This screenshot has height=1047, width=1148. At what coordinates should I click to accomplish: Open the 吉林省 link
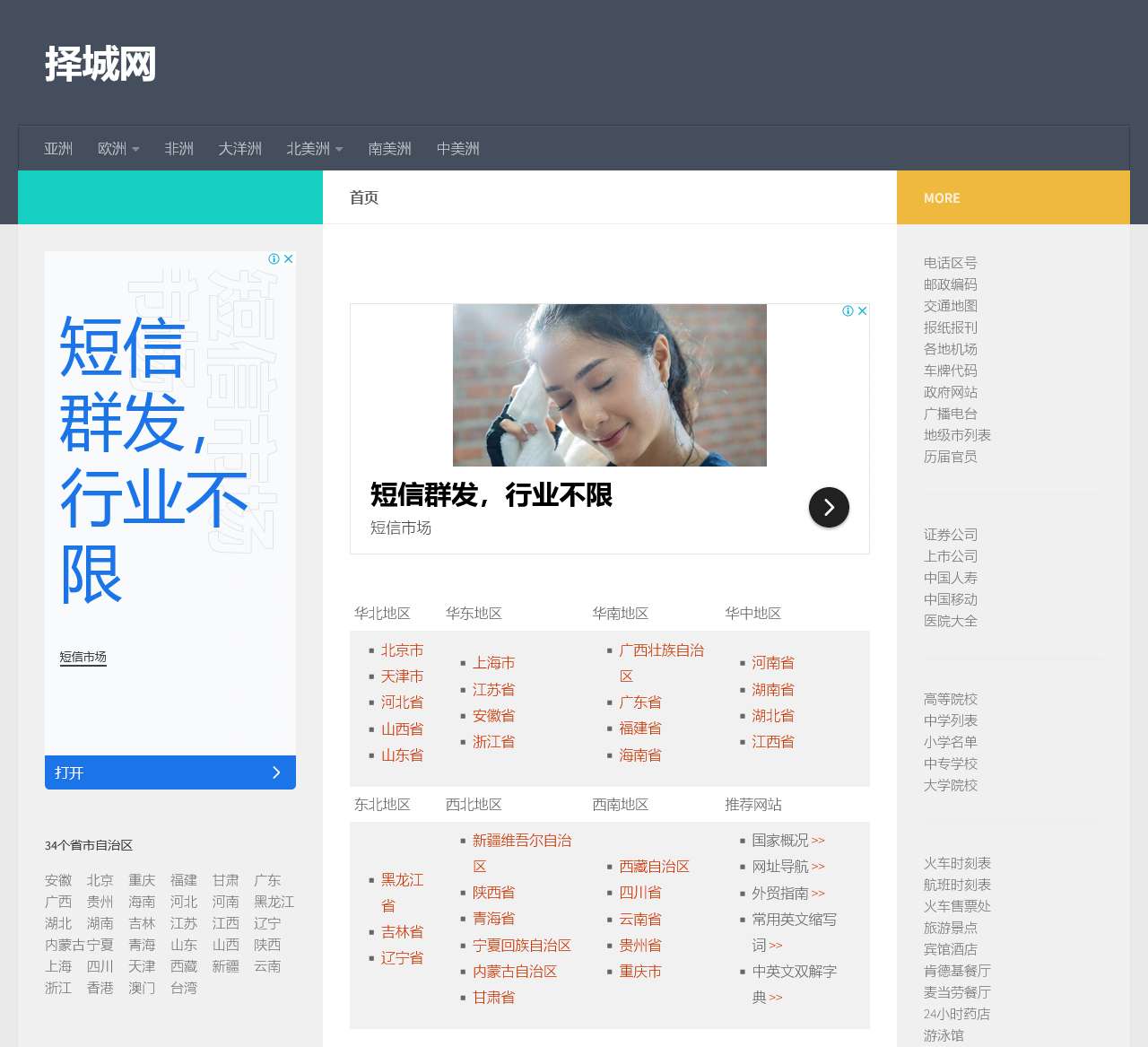click(x=402, y=932)
